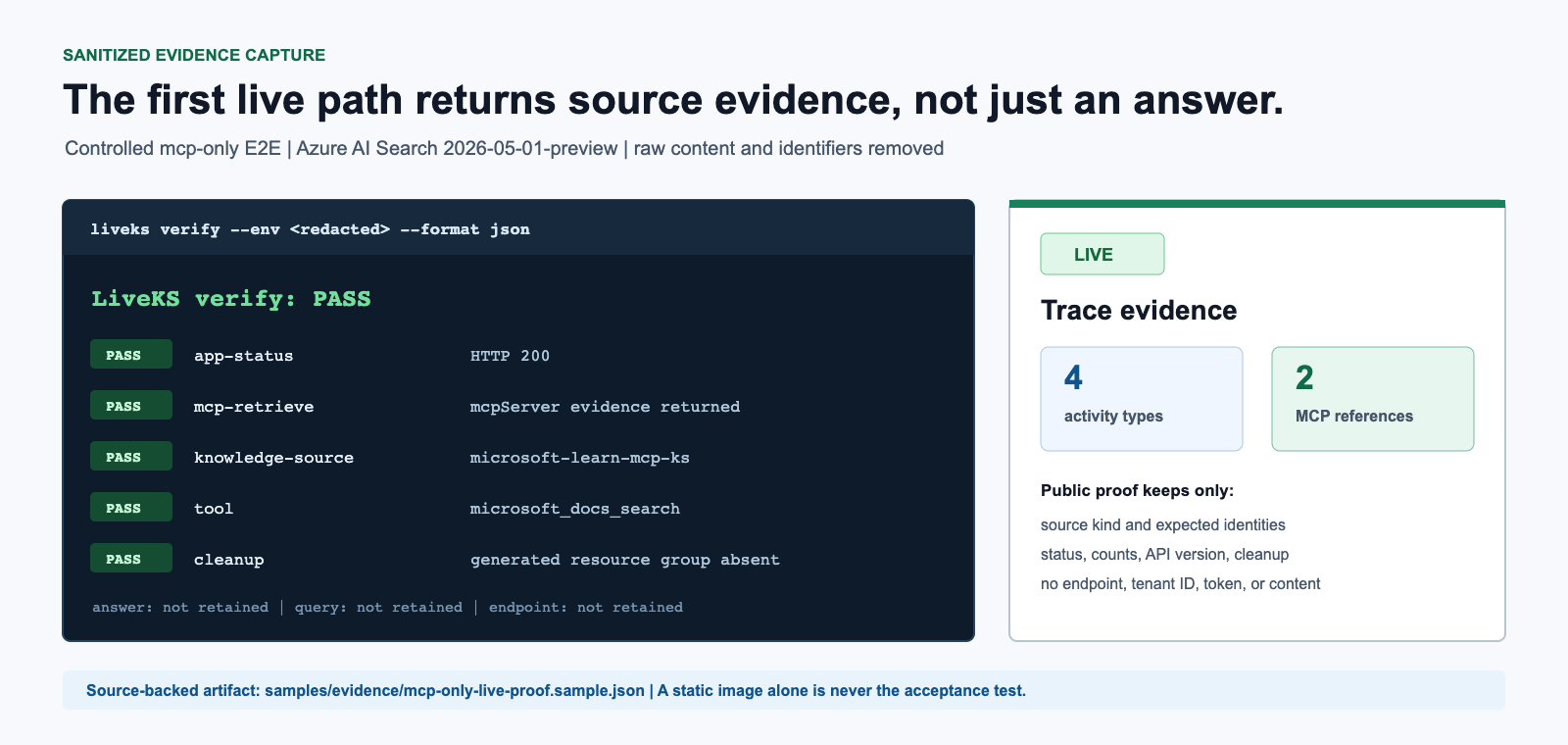
Task: Click 'generated resource group absent' result
Action: tap(625, 560)
